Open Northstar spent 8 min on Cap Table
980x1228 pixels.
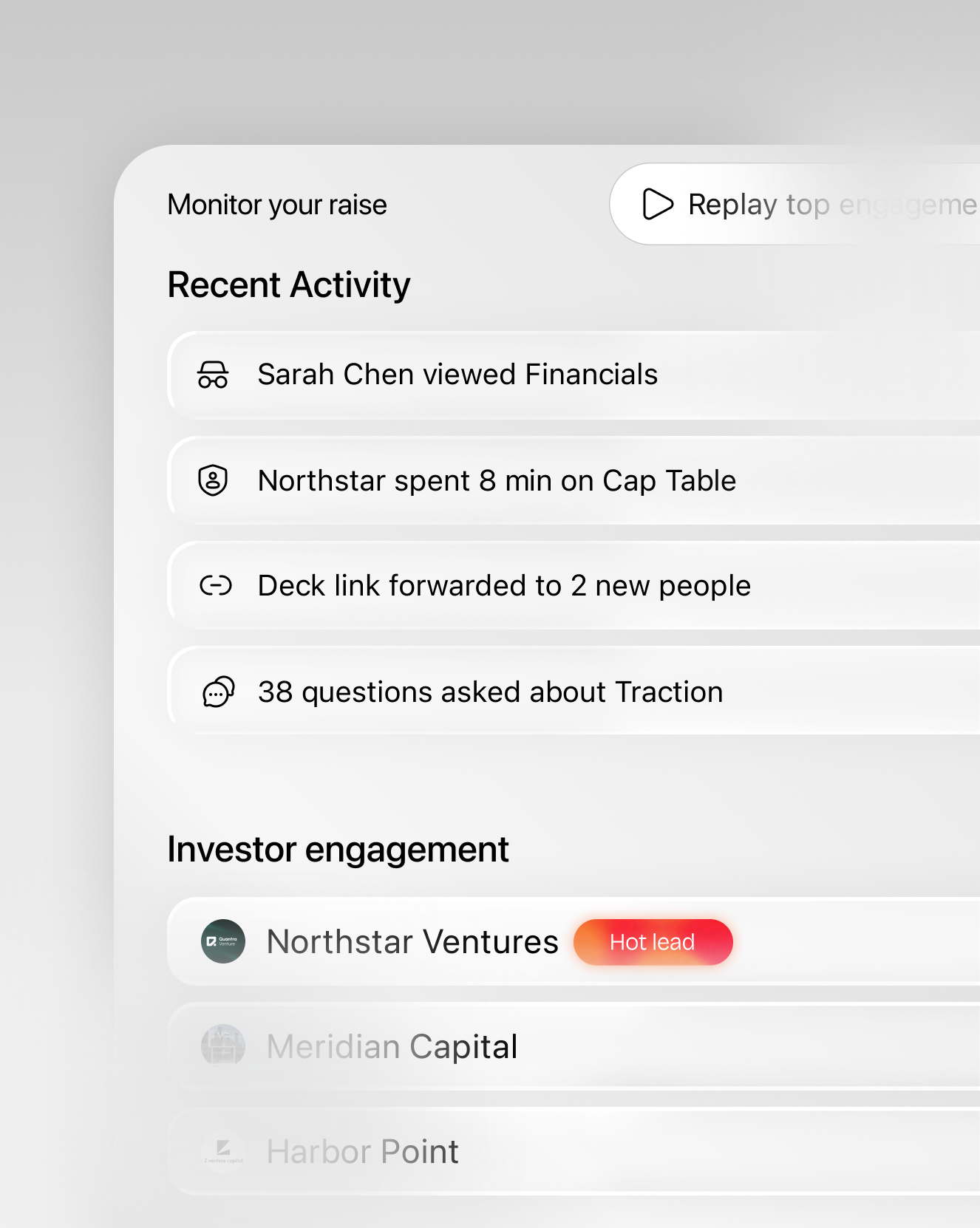pos(574,481)
